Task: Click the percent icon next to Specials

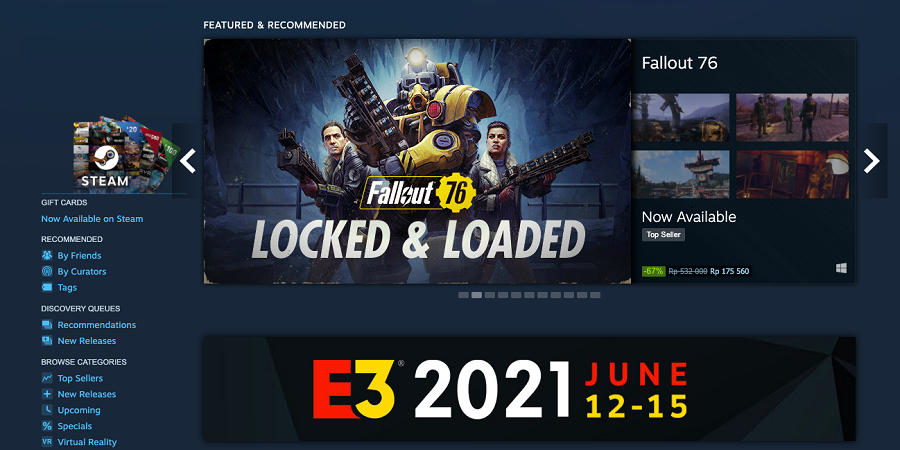Action: coord(47,426)
